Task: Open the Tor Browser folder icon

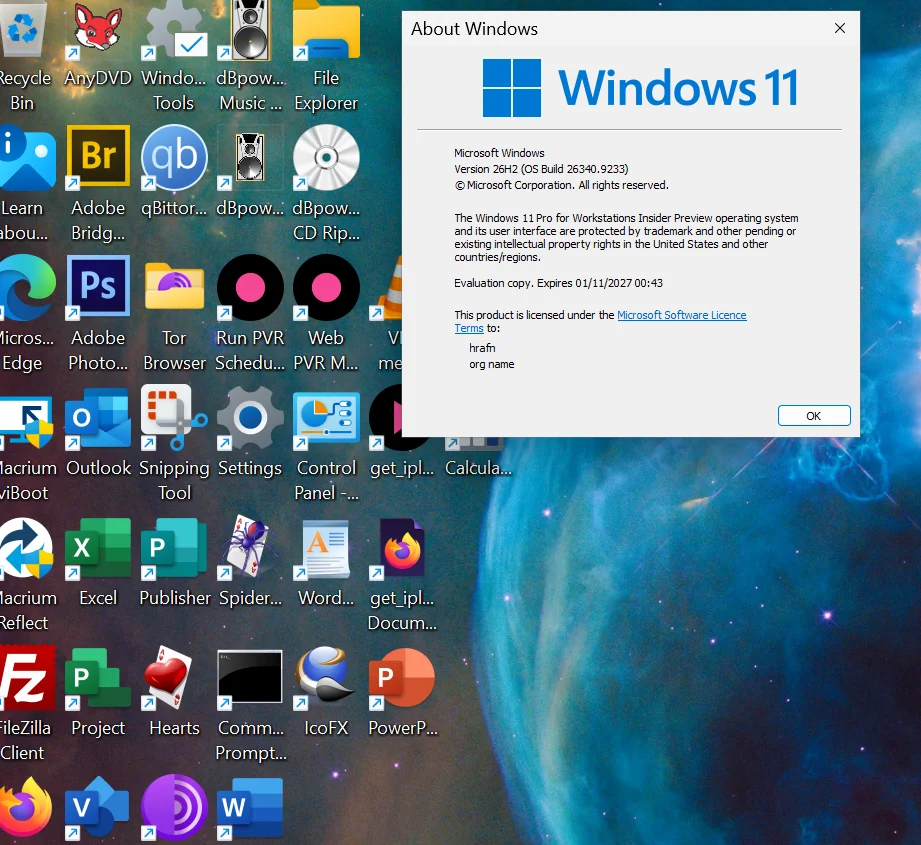Action: click(x=174, y=287)
